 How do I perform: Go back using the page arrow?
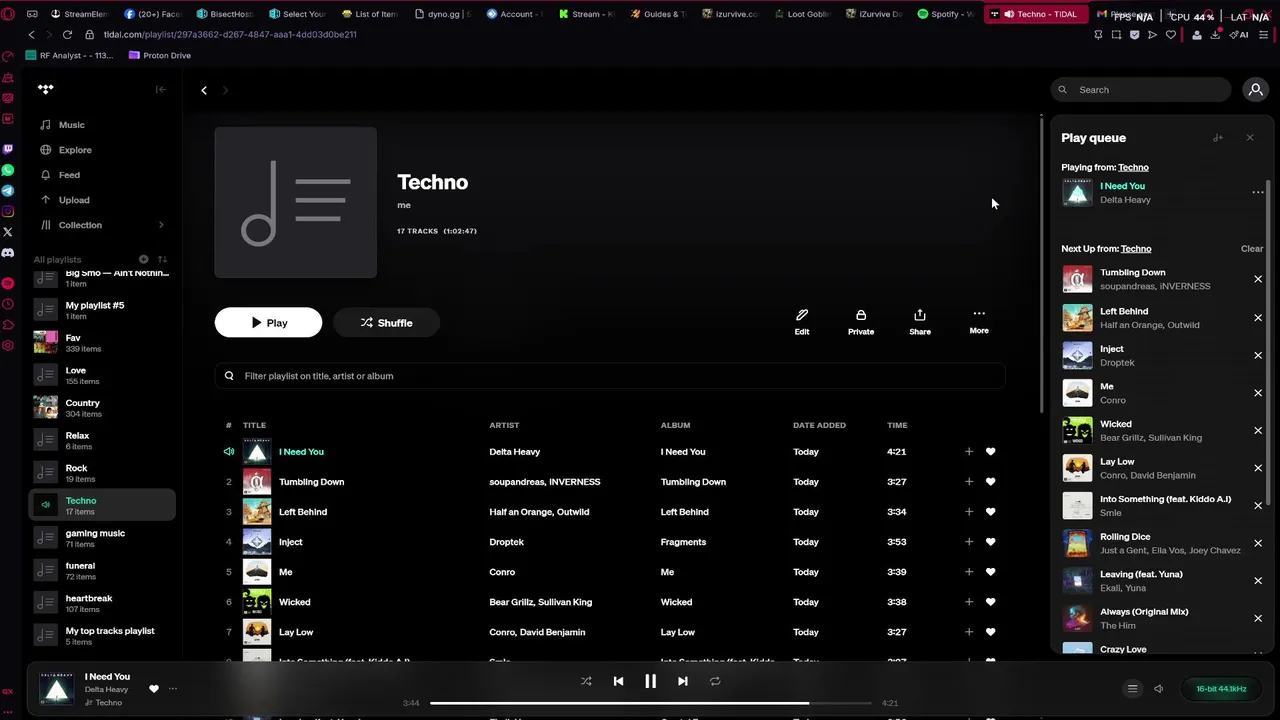[204, 90]
